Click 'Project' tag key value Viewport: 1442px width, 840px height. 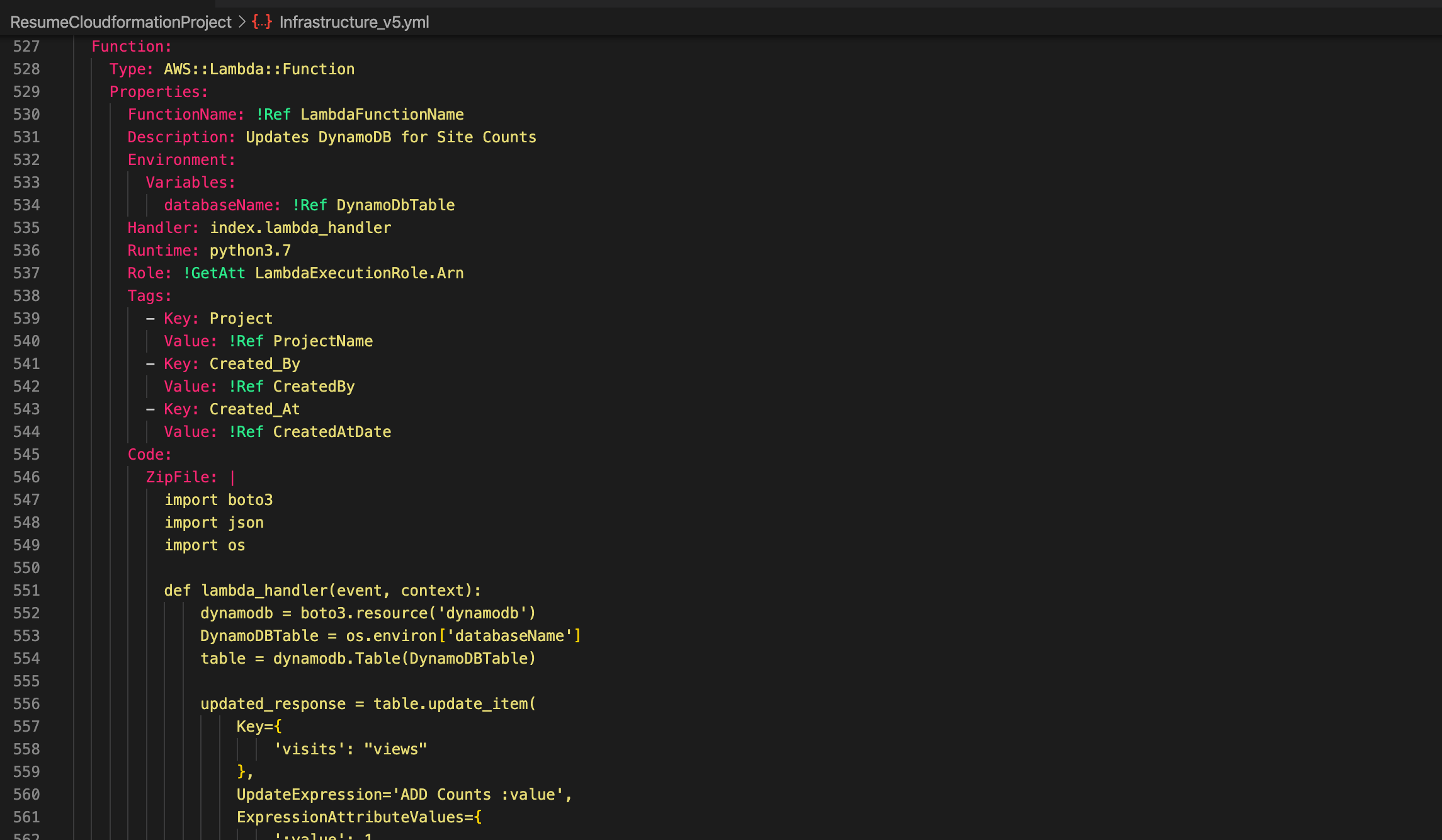coord(241,319)
